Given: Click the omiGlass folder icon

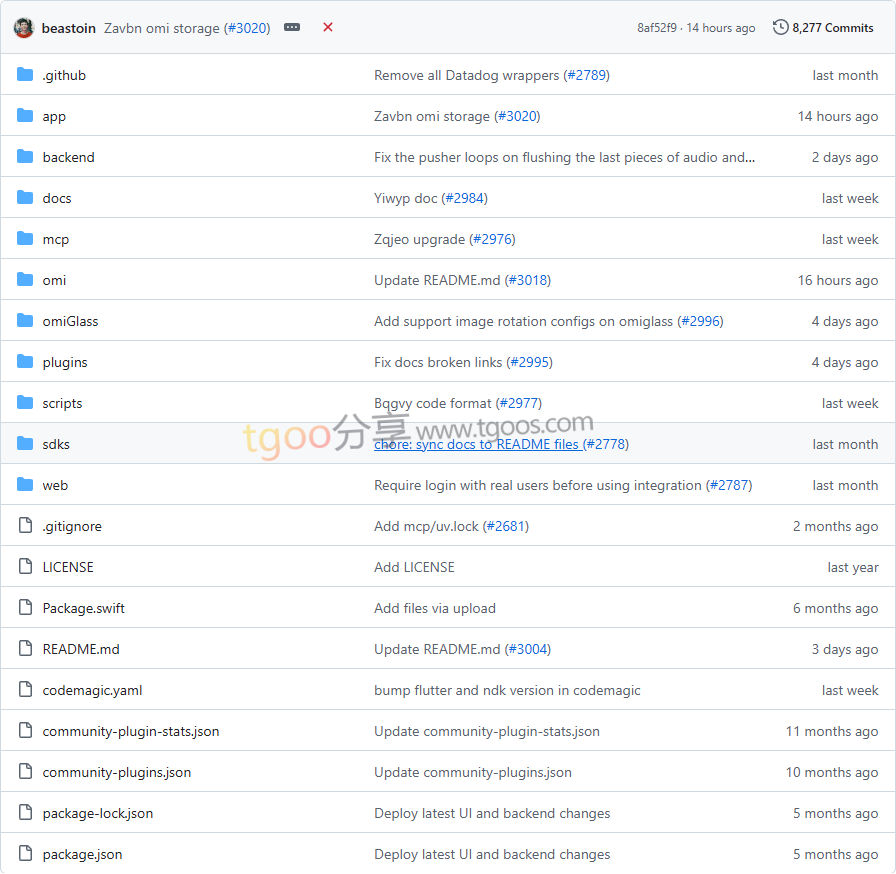Looking at the screenshot, I should pyautogui.click(x=25, y=321).
